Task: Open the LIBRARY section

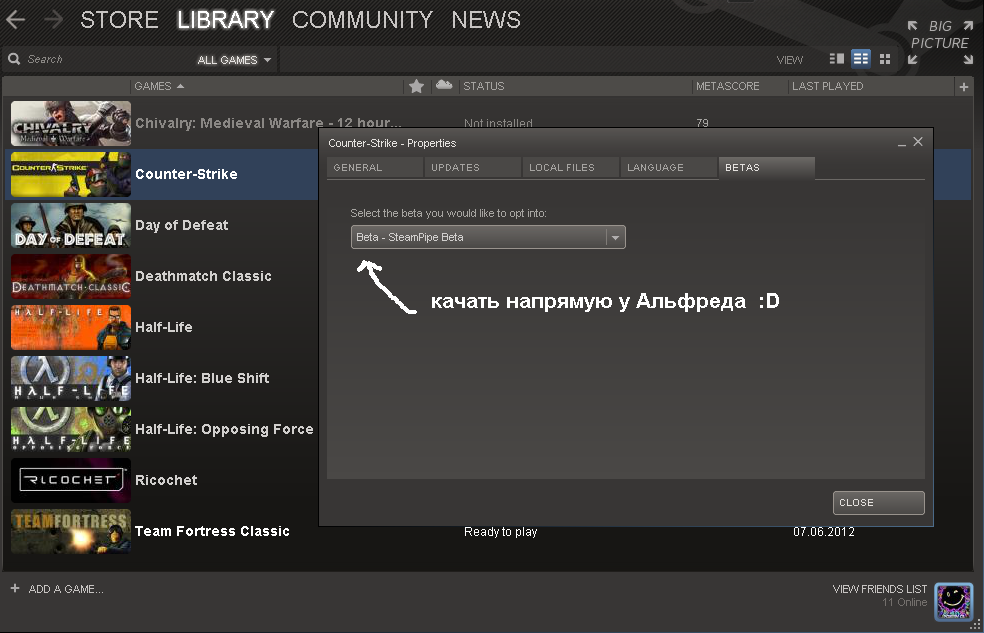Action: [x=225, y=20]
